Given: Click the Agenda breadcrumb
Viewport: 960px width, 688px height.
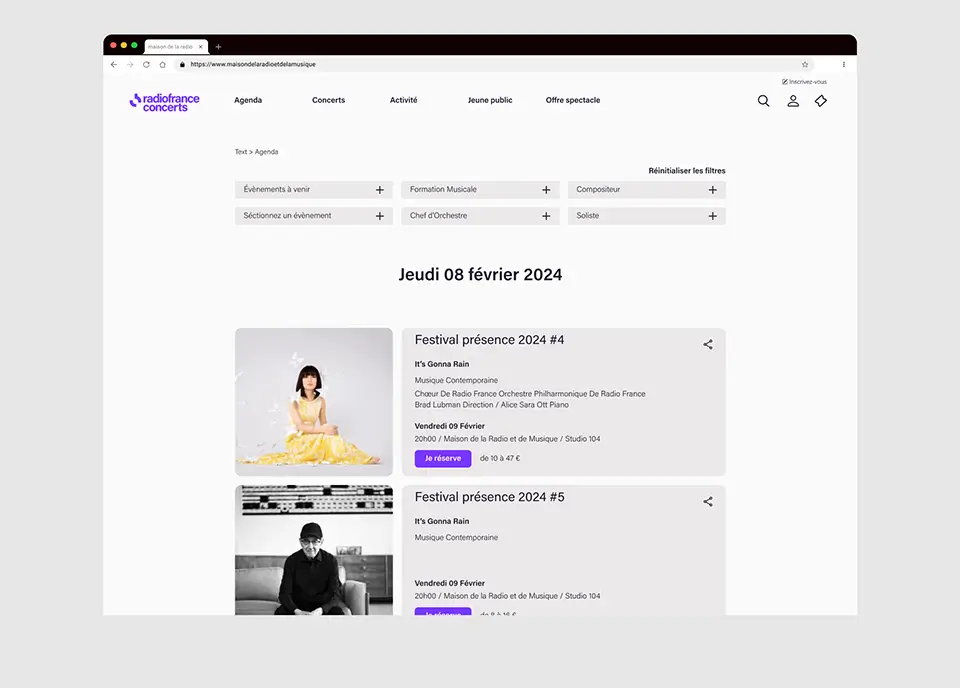Looking at the screenshot, I should [266, 152].
